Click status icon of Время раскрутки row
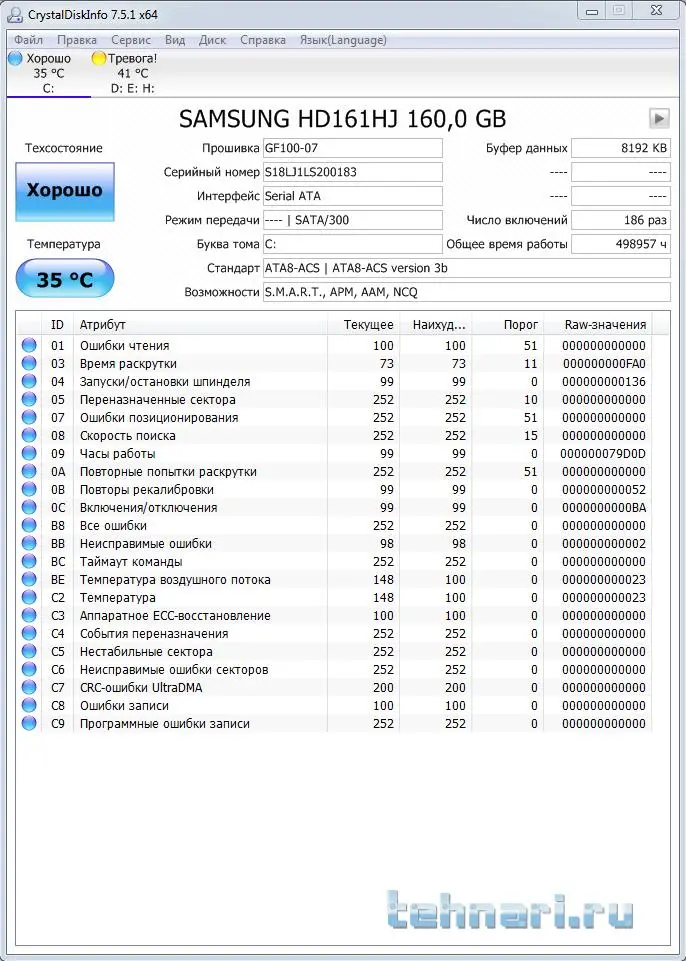Screen dimensions: 686x961 point(29,363)
